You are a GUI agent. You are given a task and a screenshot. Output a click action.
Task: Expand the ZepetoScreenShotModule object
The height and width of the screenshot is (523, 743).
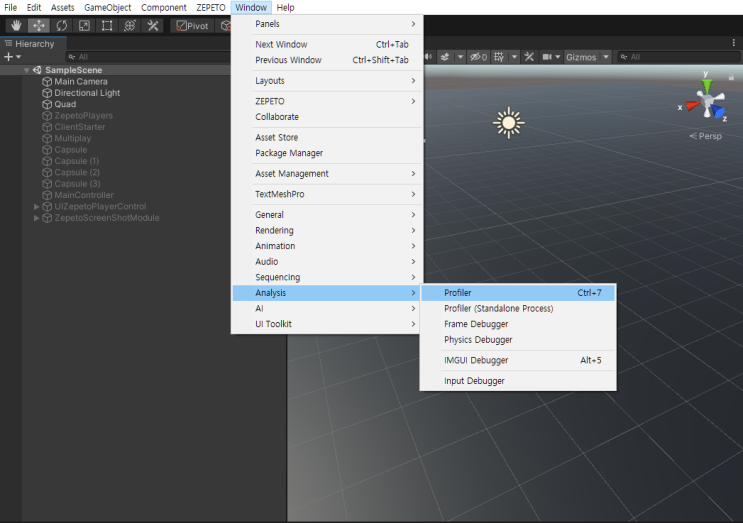[36, 218]
